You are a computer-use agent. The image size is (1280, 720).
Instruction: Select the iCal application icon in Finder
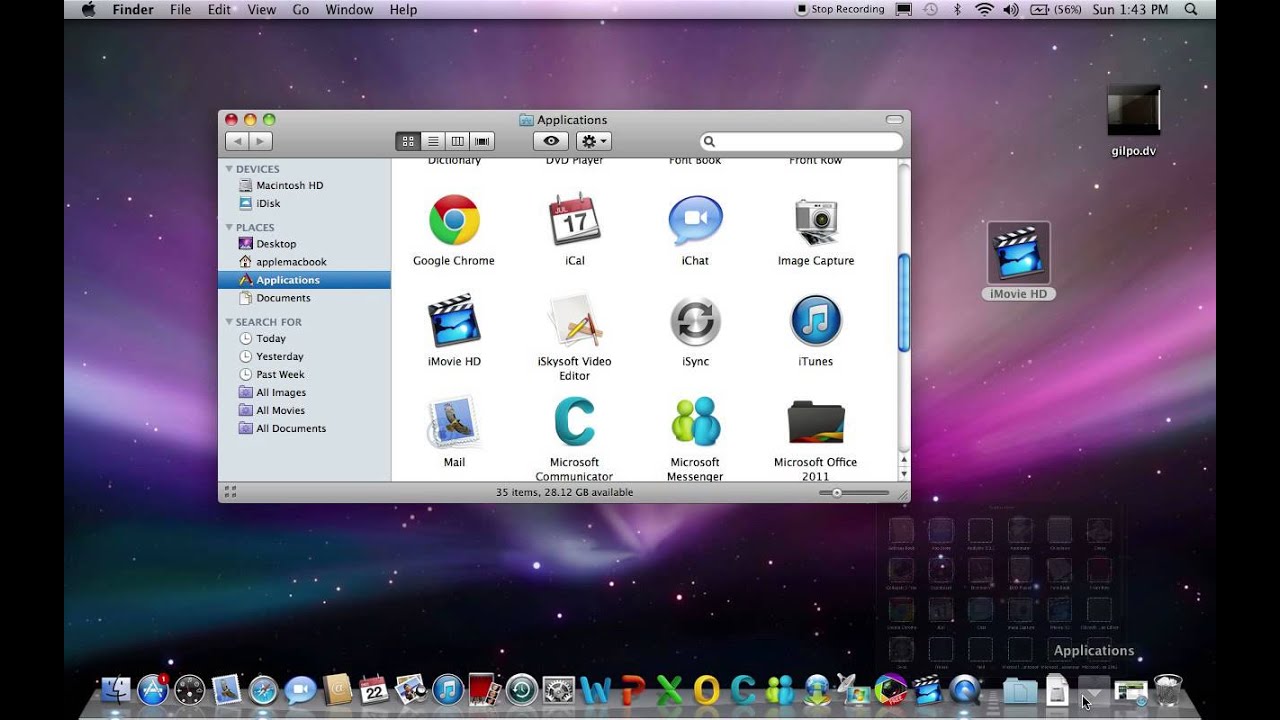coord(574,220)
